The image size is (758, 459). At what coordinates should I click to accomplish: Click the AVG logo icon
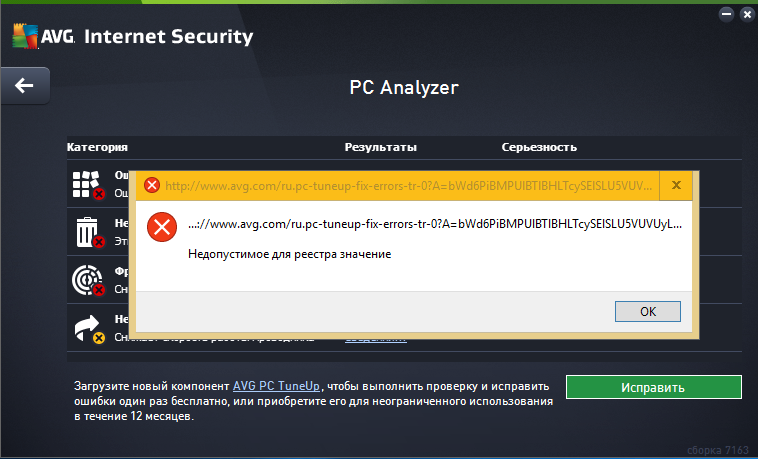click(25, 36)
